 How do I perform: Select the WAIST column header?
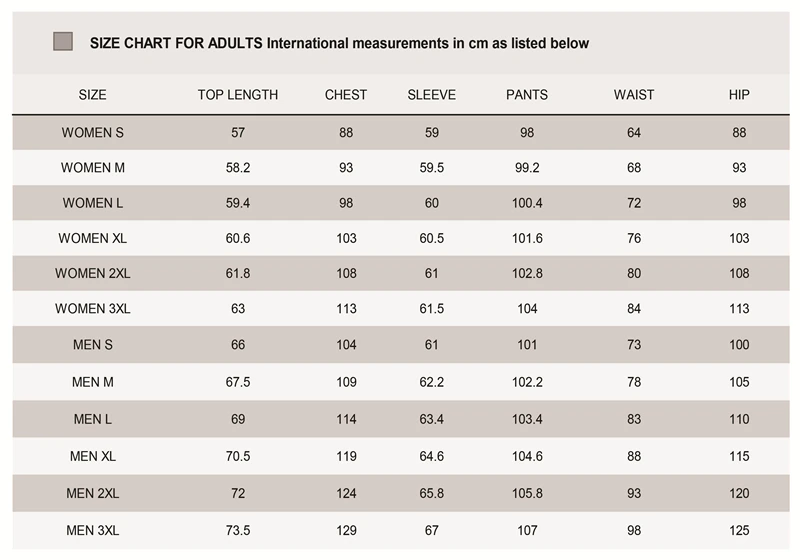click(x=634, y=95)
